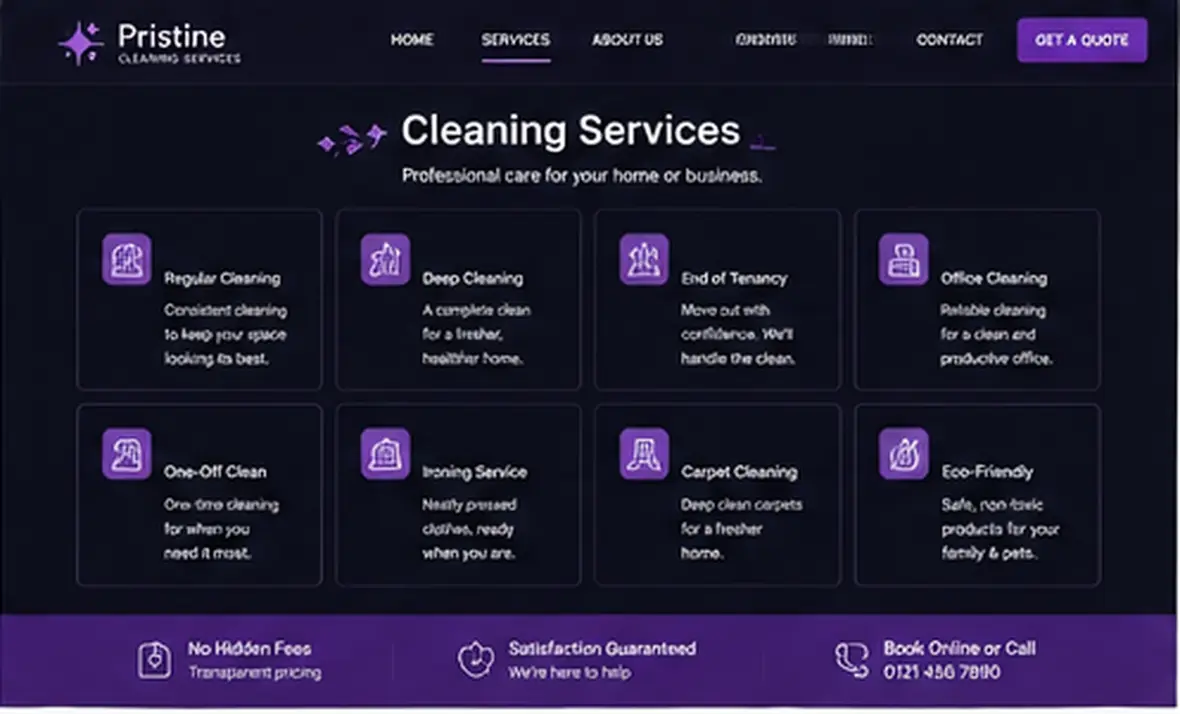Open the Deep Cleaning service title

(x=473, y=278)
